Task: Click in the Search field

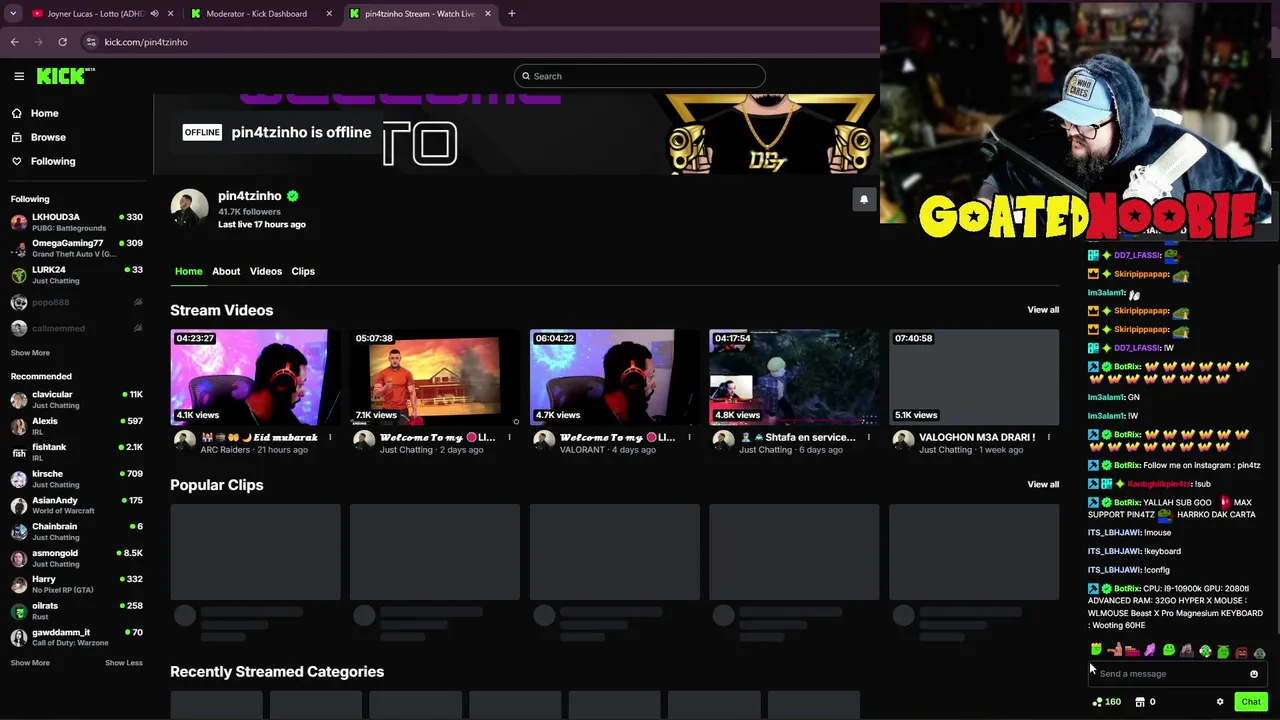Action: (640, 76)
